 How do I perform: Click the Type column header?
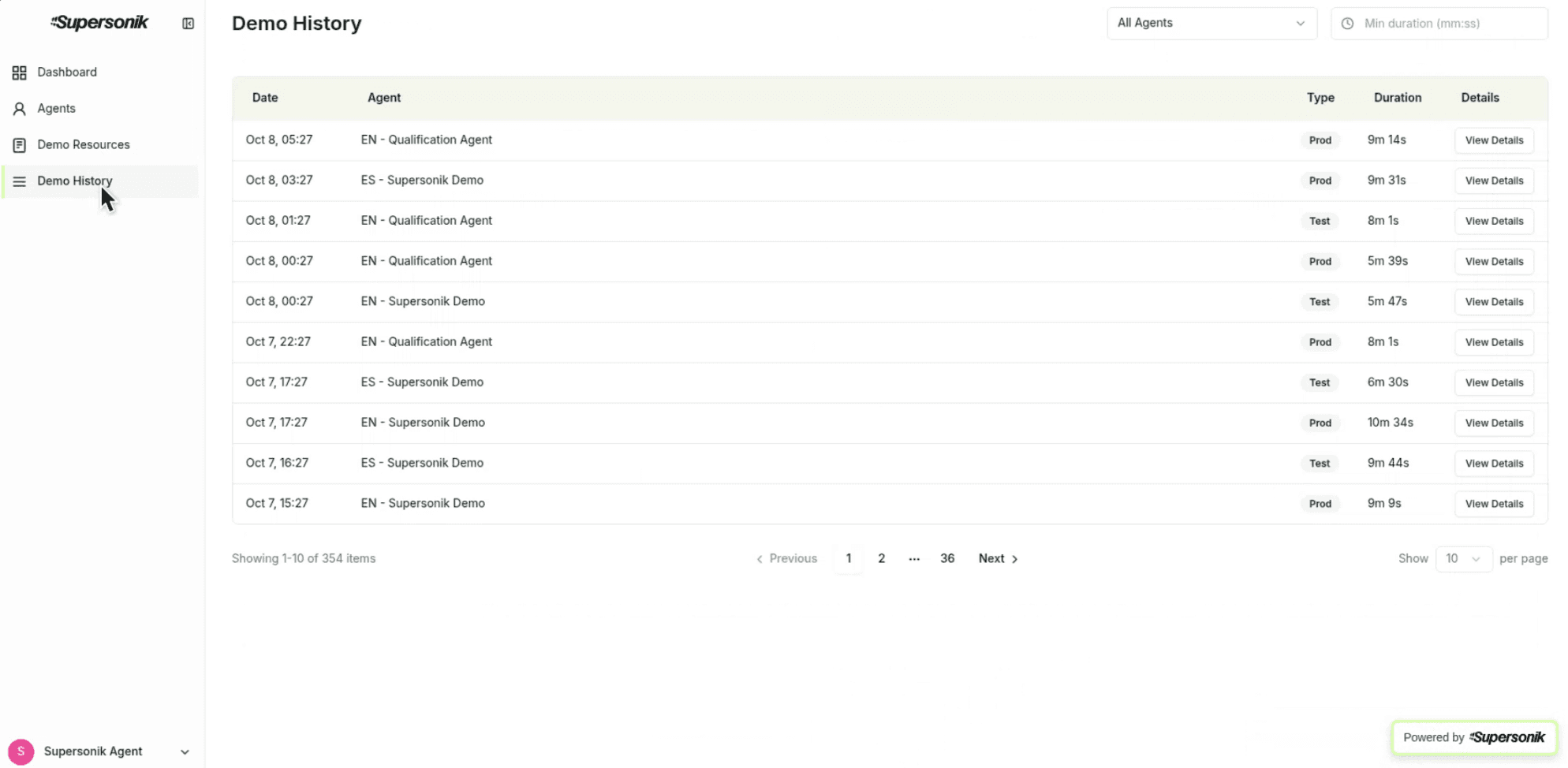click(x=1320, y=98)
